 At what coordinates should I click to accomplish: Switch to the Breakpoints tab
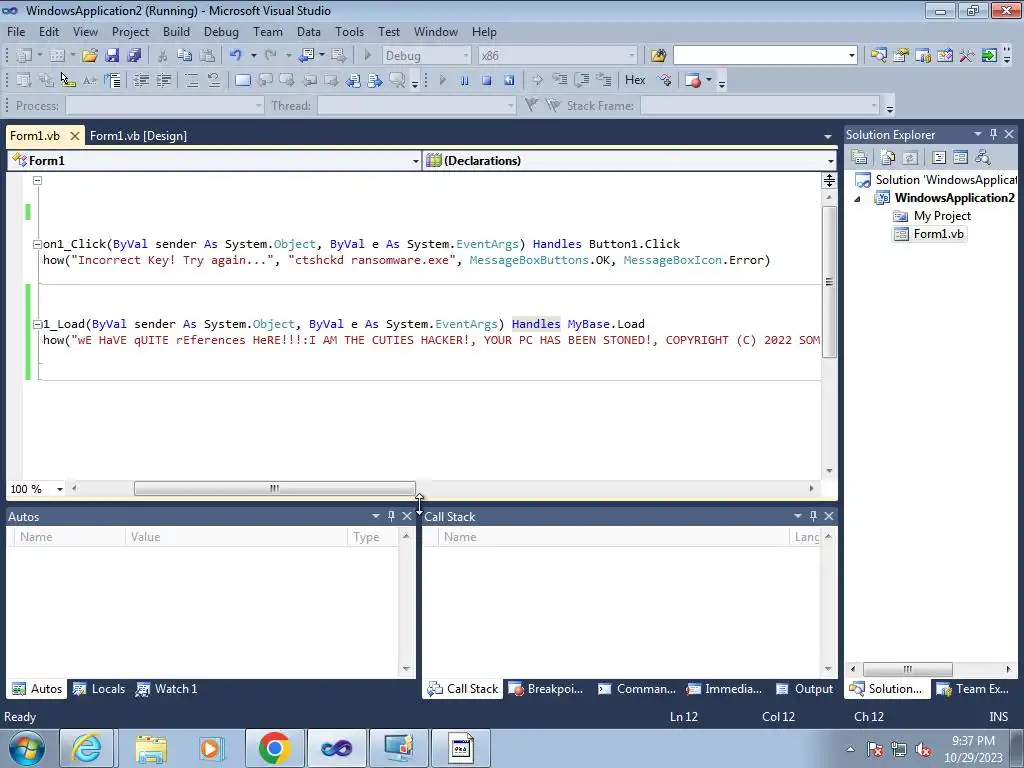pos(546,689)
